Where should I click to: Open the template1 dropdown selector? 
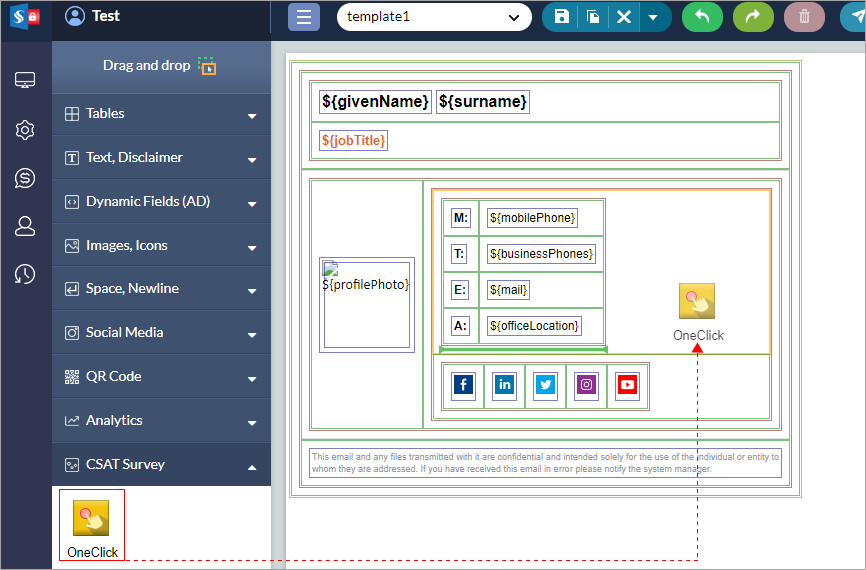point(433,17)
